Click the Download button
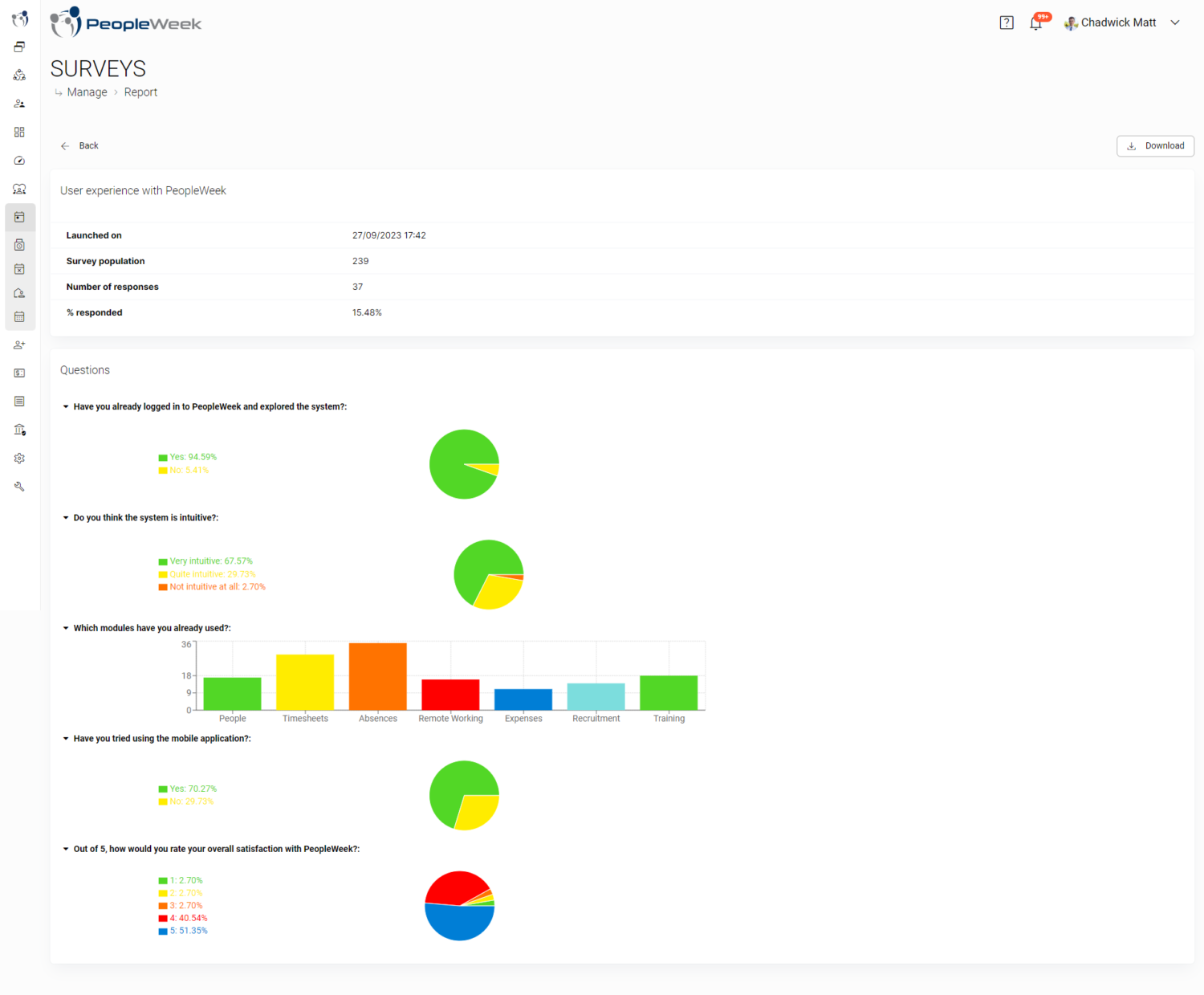Image resolution: width=1204 pixels, height=995 pixels. pos(1155,146)
